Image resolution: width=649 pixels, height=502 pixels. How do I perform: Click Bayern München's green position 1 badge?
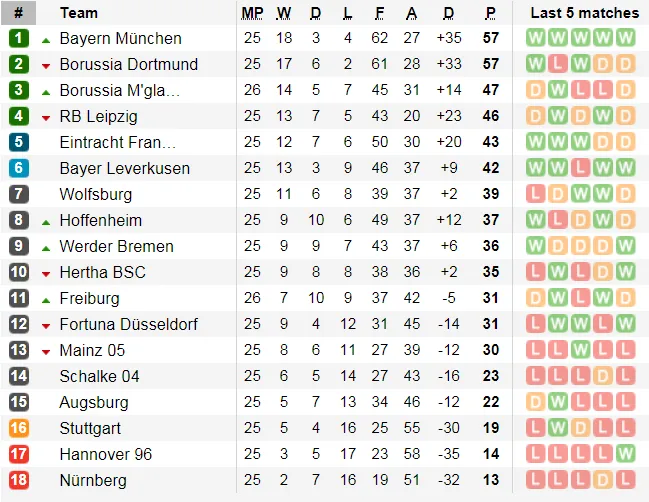(x=19, y=38)
